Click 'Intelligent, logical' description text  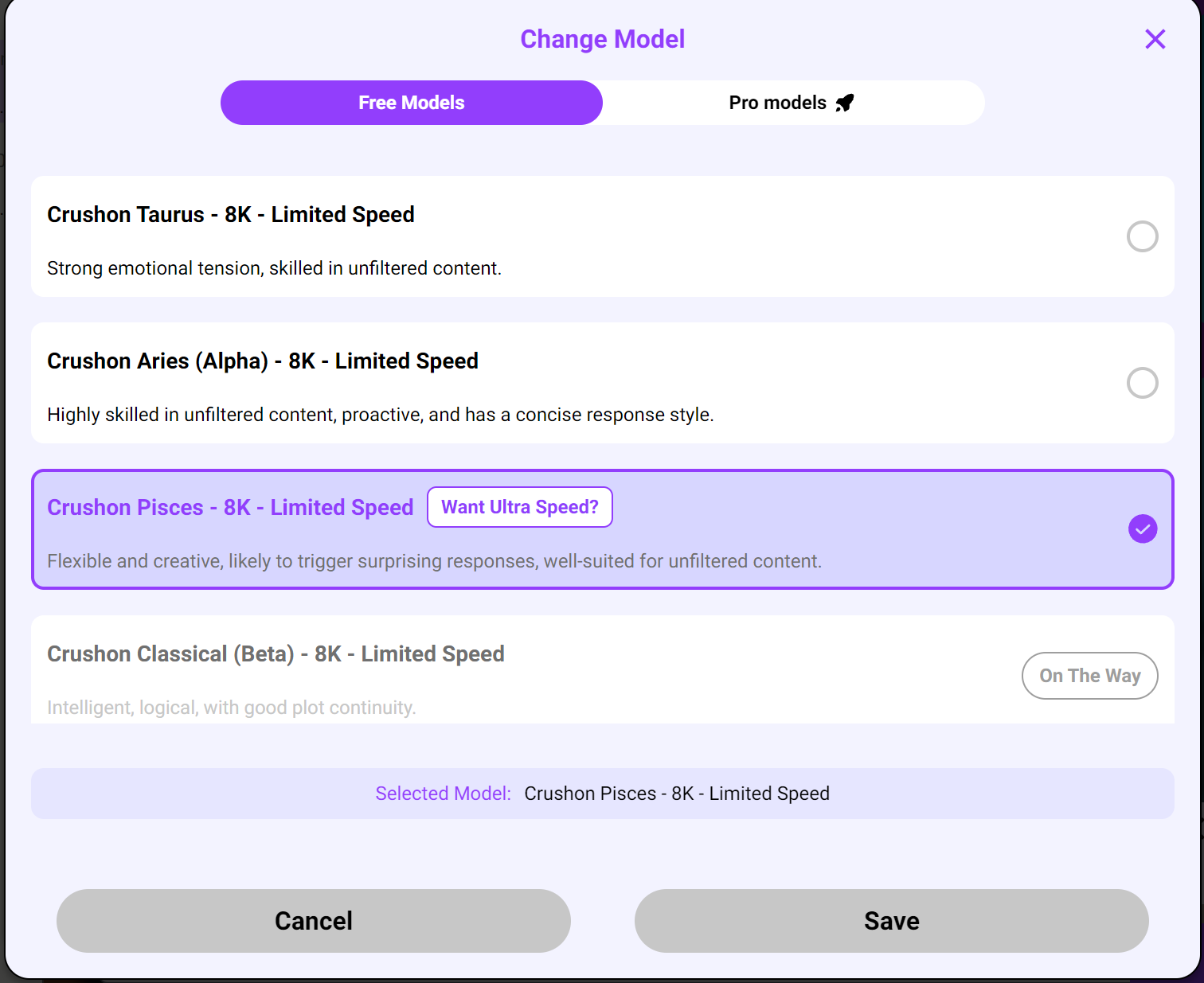(x=232, y=708)
